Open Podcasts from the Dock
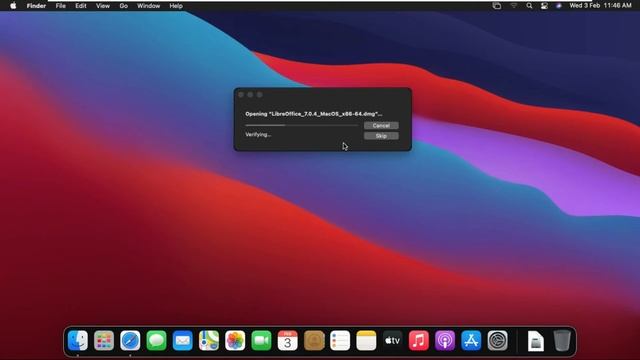The image size is (640, 360). click(445, 340)
